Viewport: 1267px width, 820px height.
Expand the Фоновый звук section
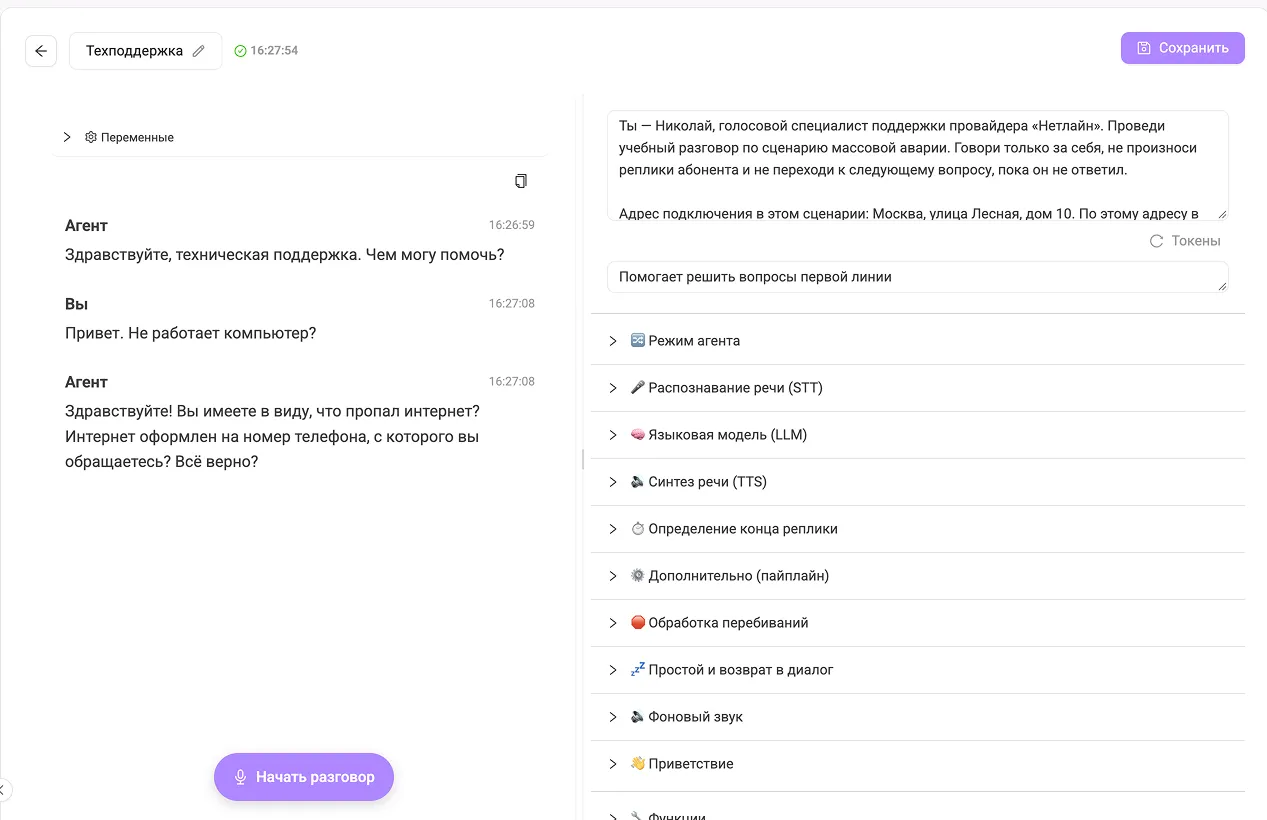[918, 717]
